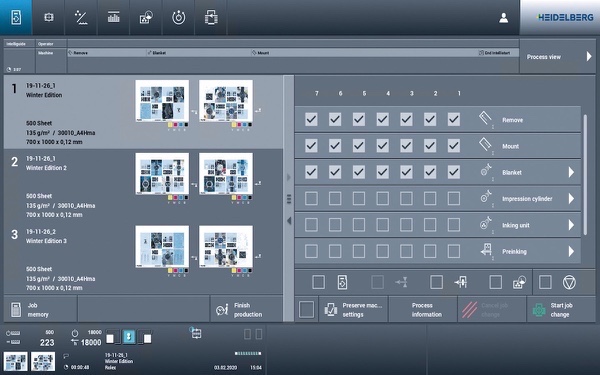Open the ink zone bar chart icon

click(114, 17)
